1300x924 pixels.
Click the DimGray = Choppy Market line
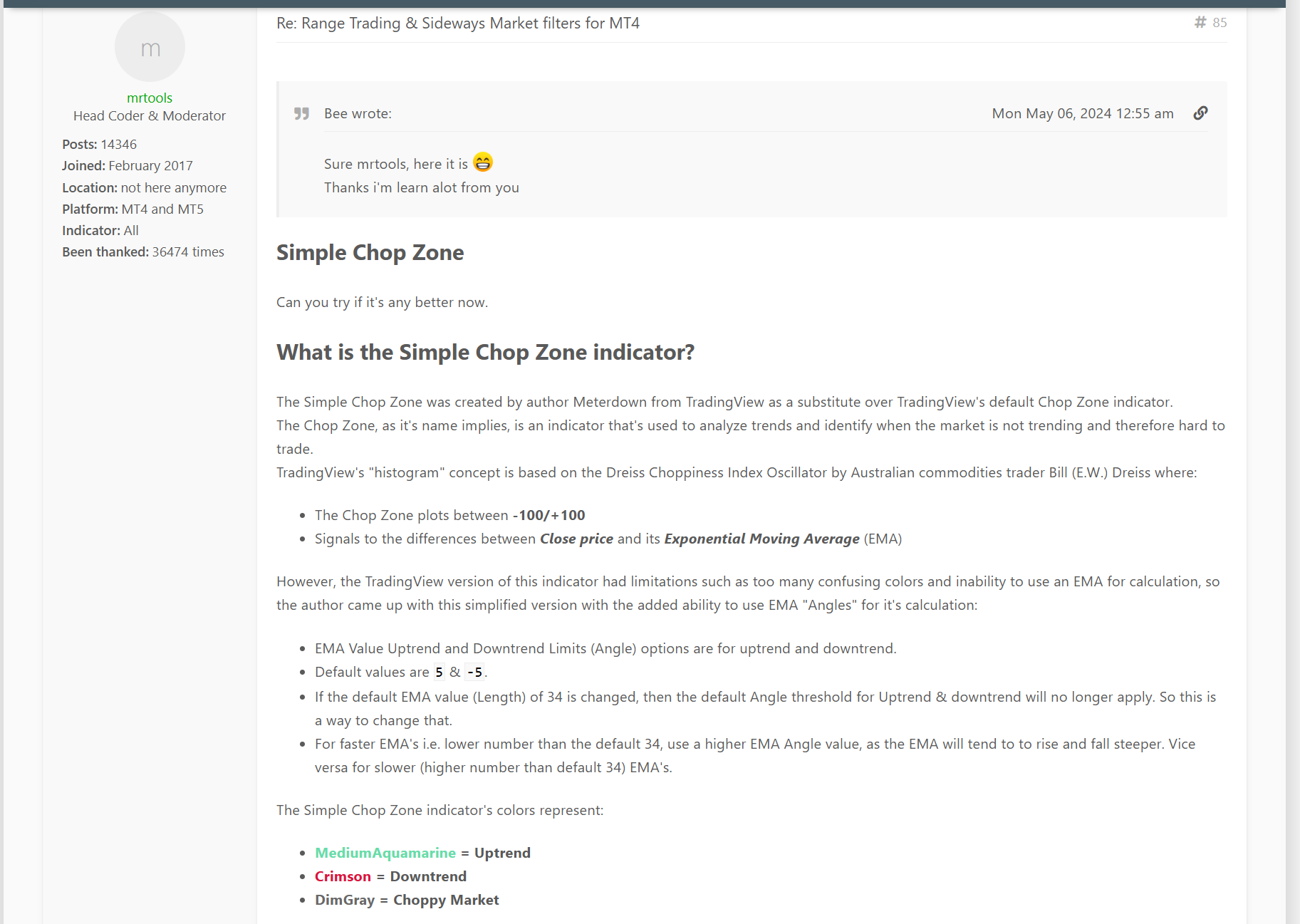coord(407,900)
